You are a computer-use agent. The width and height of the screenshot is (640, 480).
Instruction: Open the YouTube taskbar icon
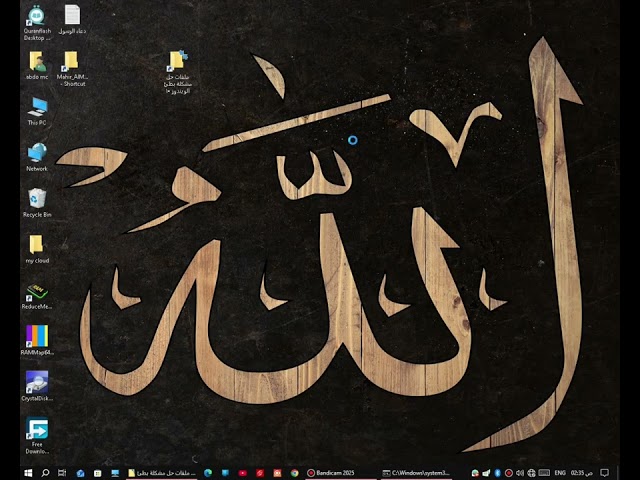coord(242,473)
